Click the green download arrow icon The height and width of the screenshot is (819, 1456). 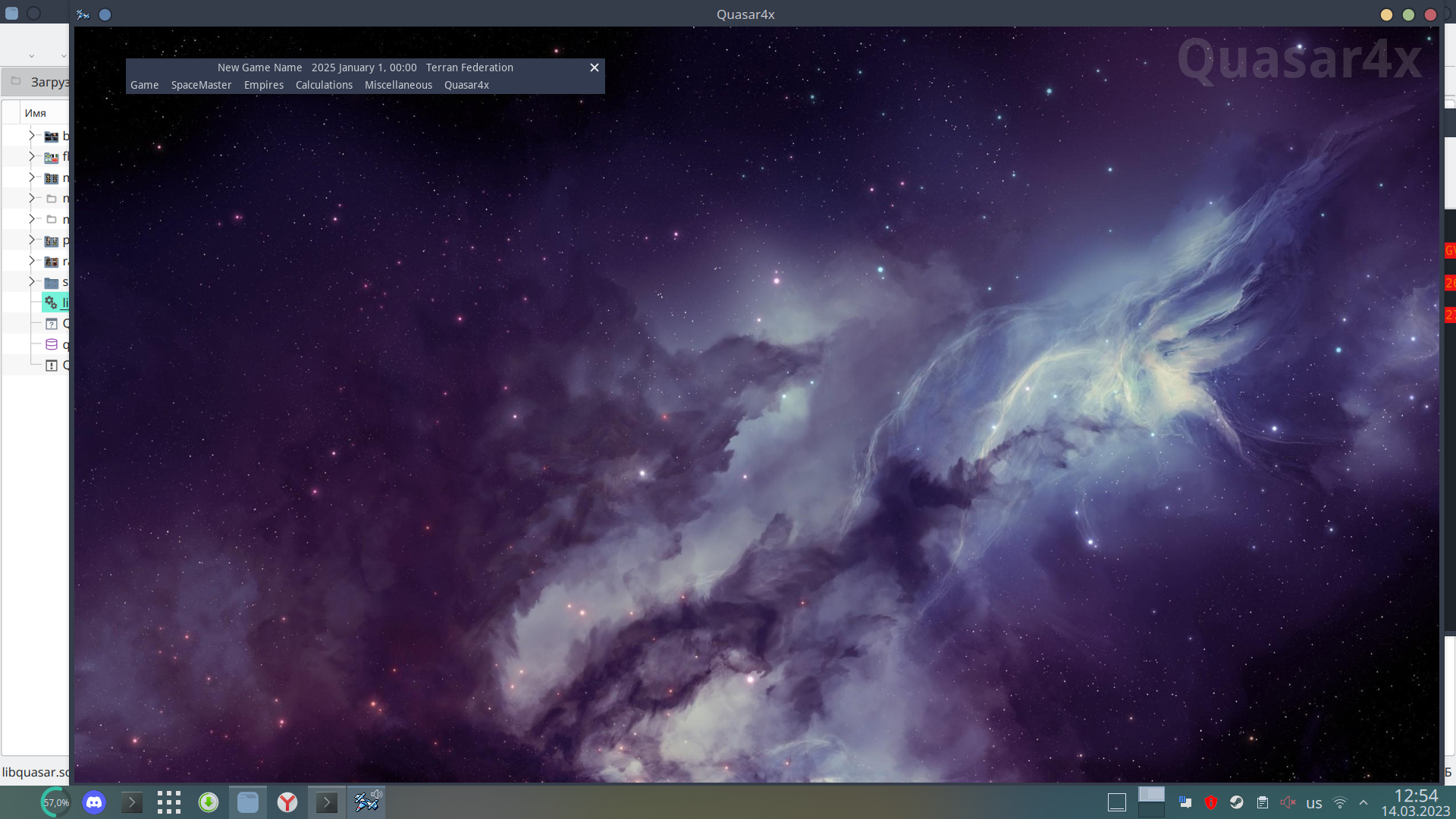(209, 802)
